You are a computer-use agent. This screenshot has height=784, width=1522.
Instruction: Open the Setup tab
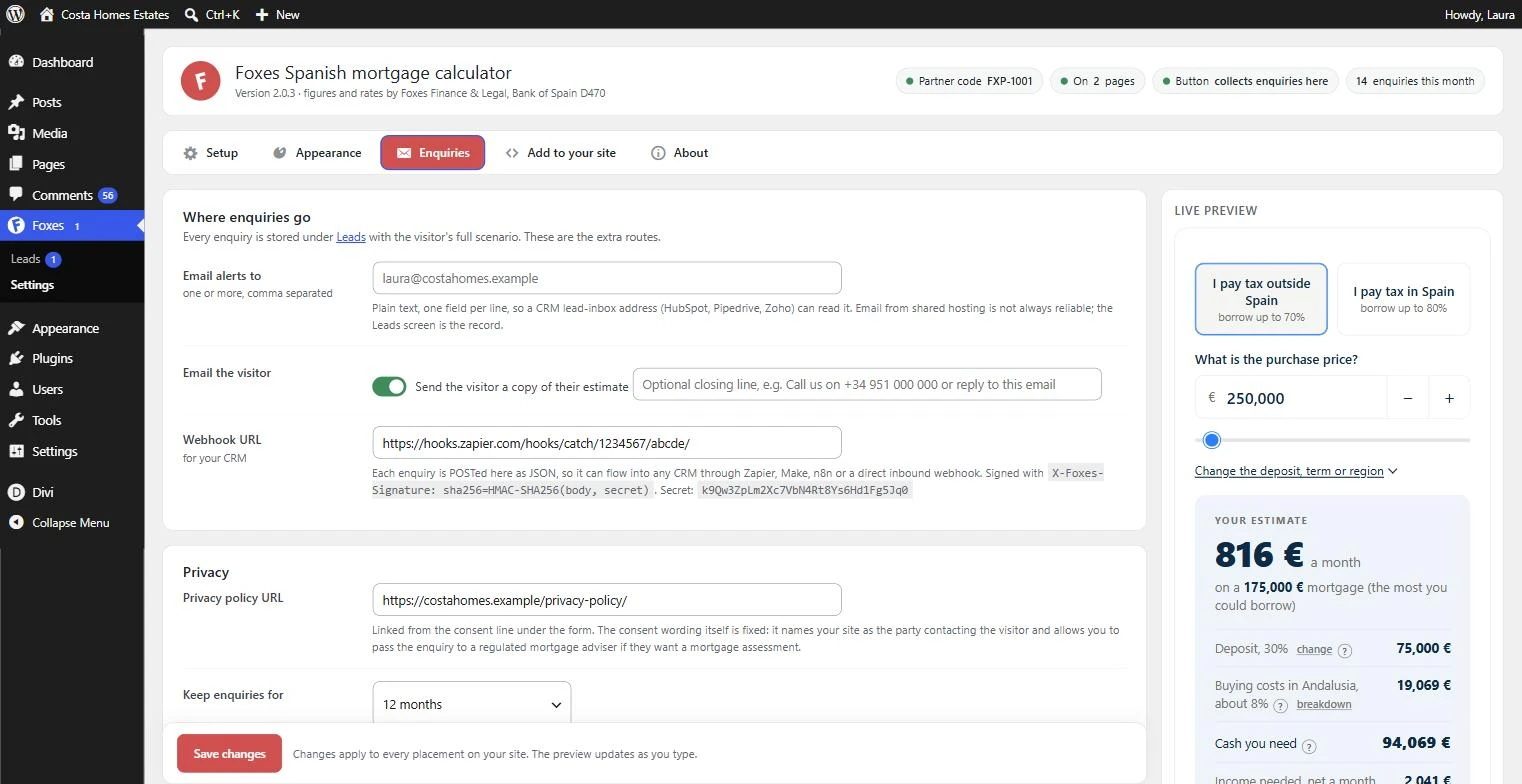(x=211, y=153)
